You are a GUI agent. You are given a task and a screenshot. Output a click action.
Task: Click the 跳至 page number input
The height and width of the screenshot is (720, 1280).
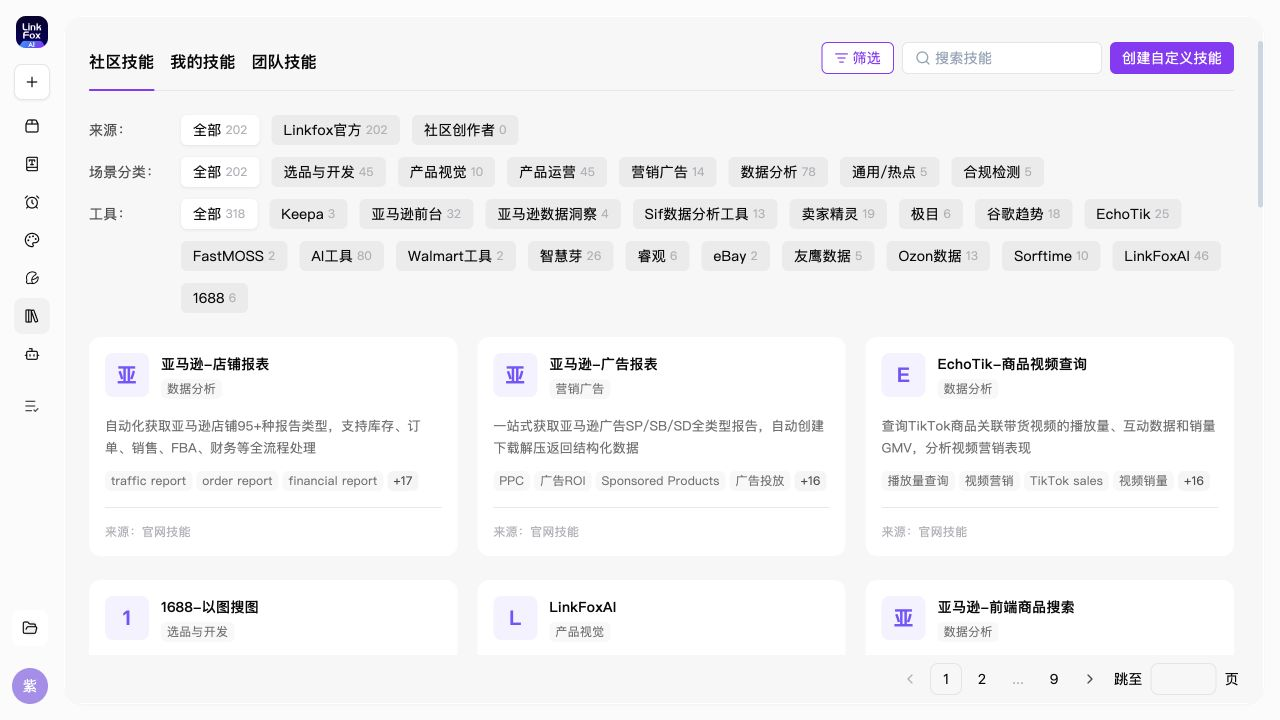click(1183, 679)
